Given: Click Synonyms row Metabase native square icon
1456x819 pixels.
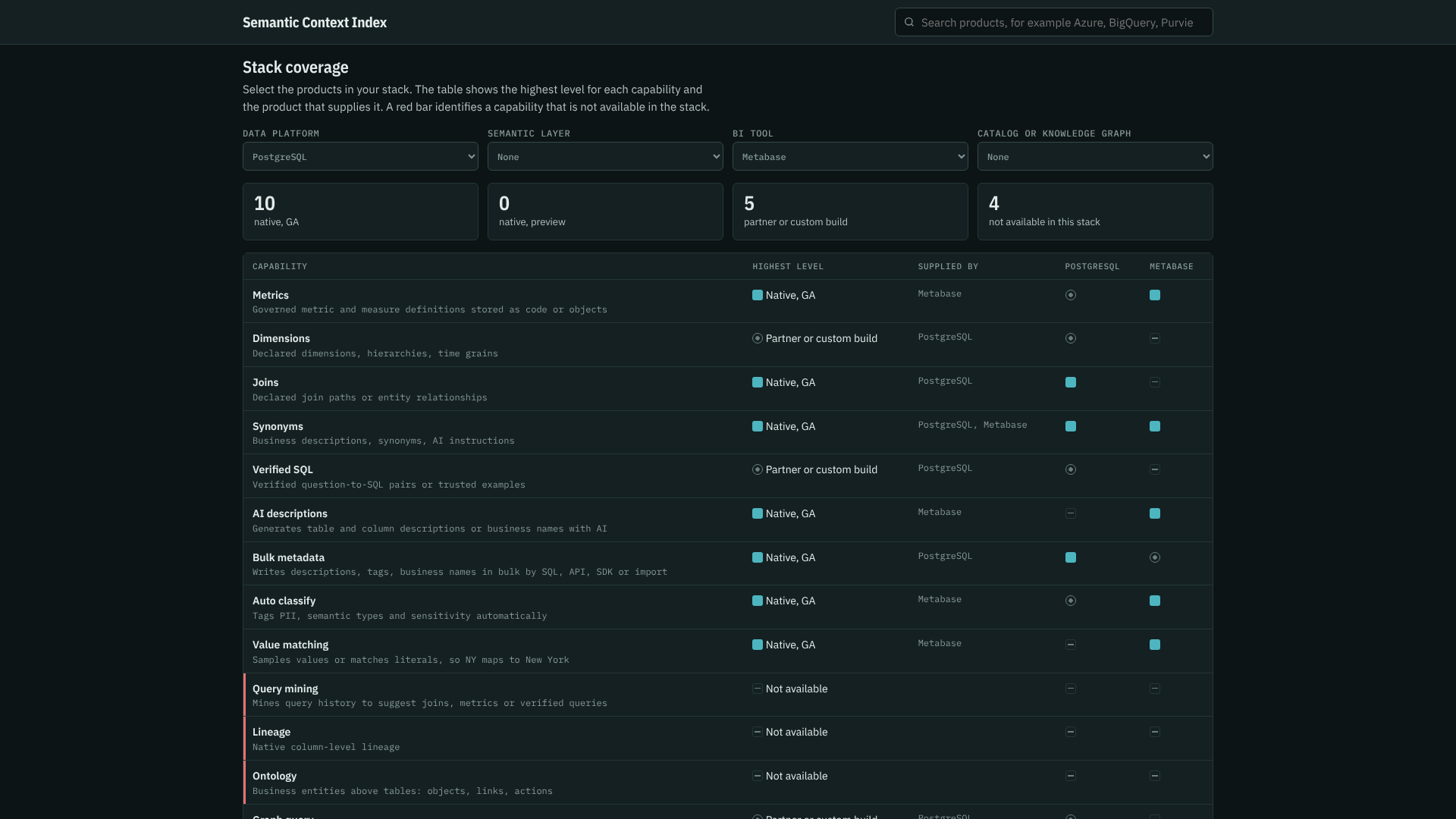Looking at the screenshot, I should point(1155,426).
